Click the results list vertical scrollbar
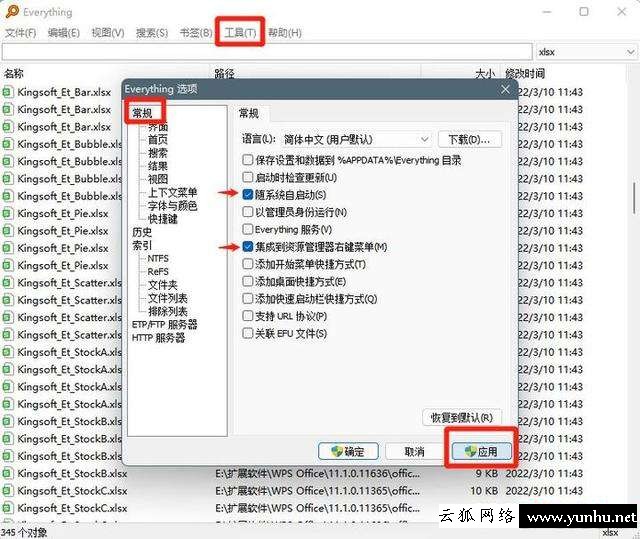The width and height of the screenshot is (640, 539). pyautogui.click(x=635, y=198)
